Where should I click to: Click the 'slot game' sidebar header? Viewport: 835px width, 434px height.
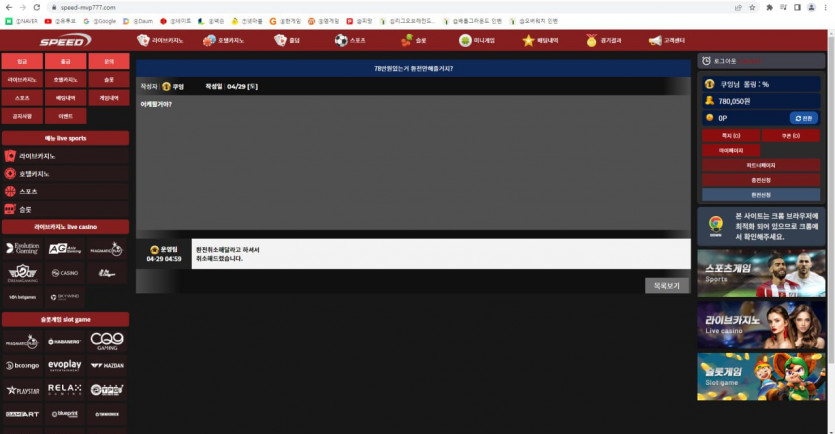tap(66, 320)
